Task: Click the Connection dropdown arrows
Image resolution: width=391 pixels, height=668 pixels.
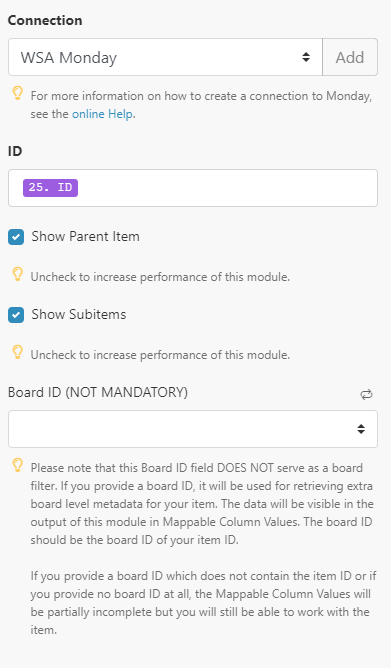Action: click(306, 57)
